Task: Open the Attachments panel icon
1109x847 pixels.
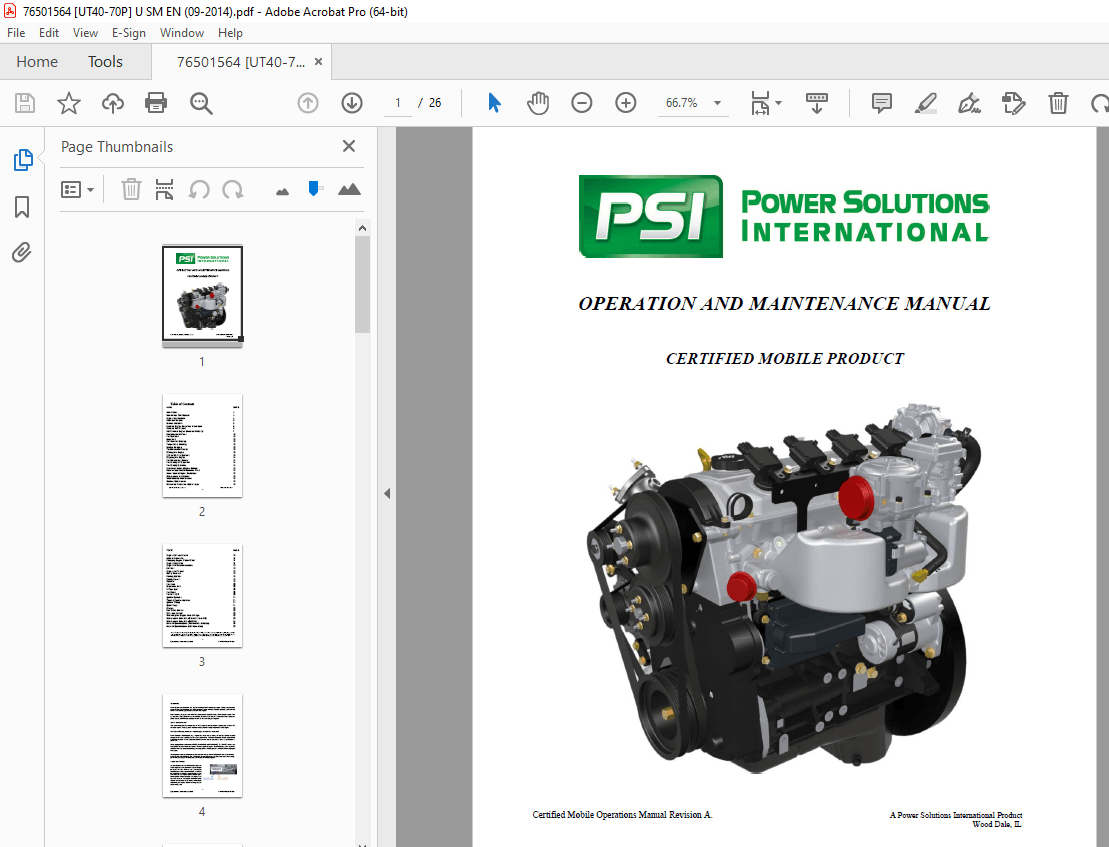Action: click(22, 252)
